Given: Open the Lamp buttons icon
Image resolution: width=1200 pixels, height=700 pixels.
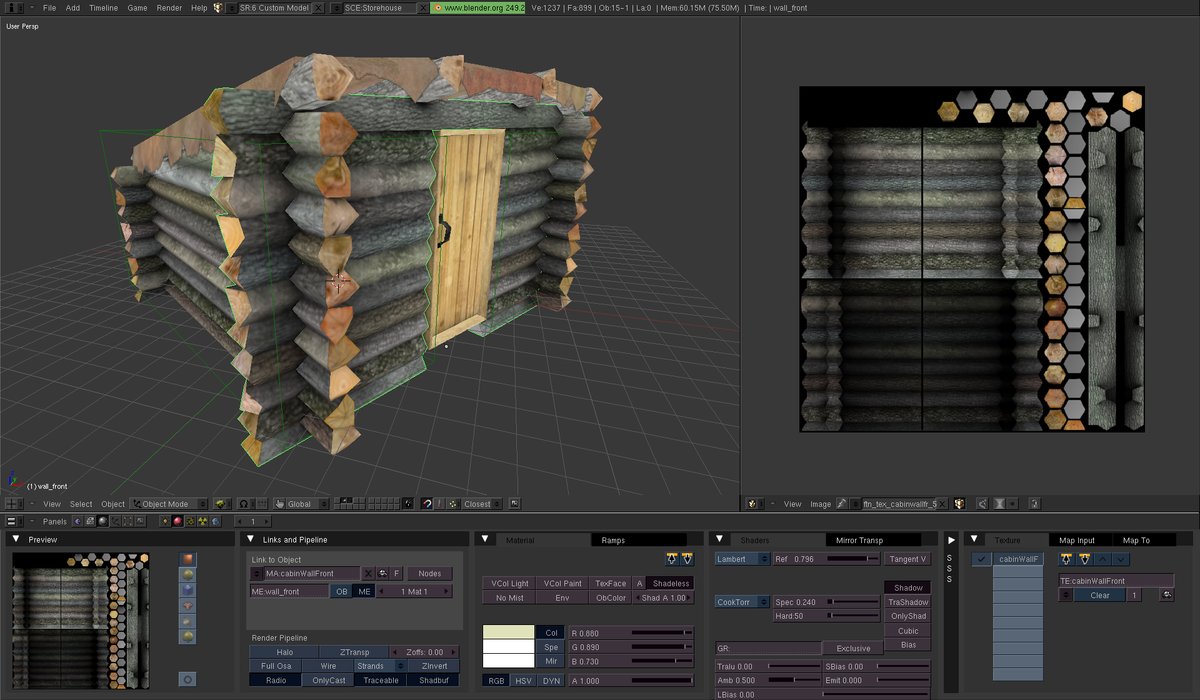Looking at the screenshot, I should pyautogui.click(x=165, y=521).
